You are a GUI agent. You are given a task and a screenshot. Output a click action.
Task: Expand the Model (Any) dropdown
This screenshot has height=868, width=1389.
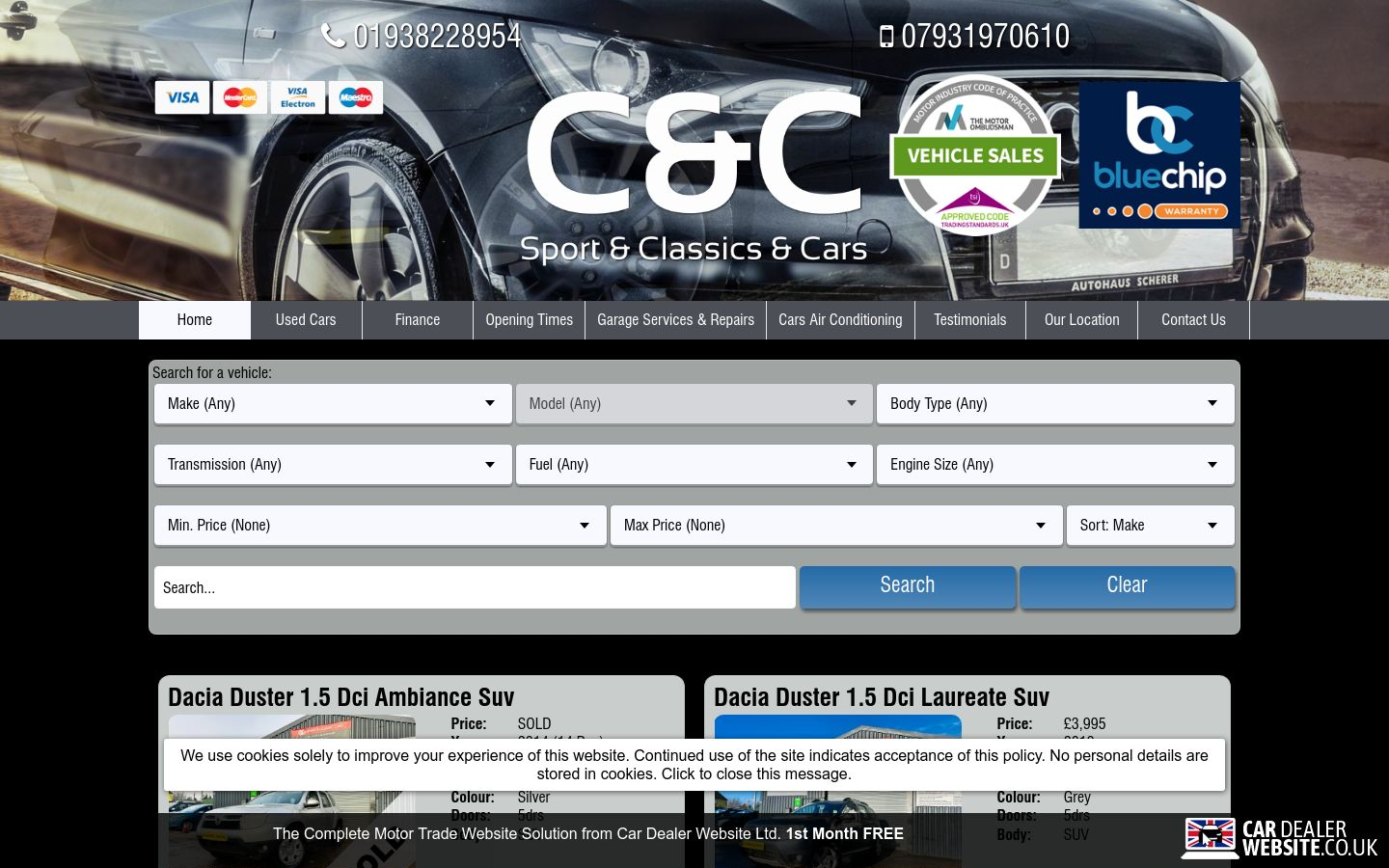pyautogui.click(x=694, y=404)
